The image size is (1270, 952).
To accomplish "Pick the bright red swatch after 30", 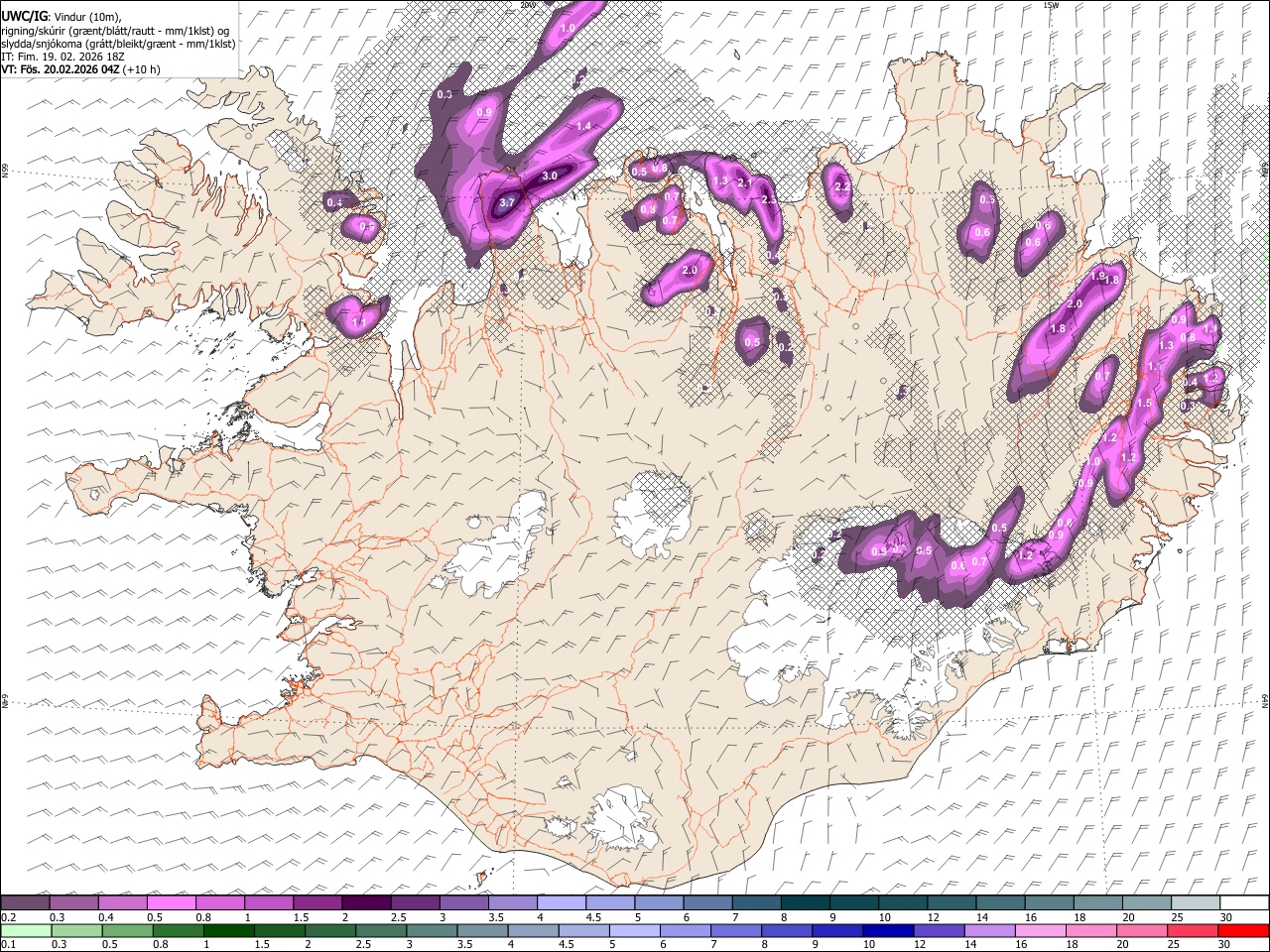I will pos(1243,930).
